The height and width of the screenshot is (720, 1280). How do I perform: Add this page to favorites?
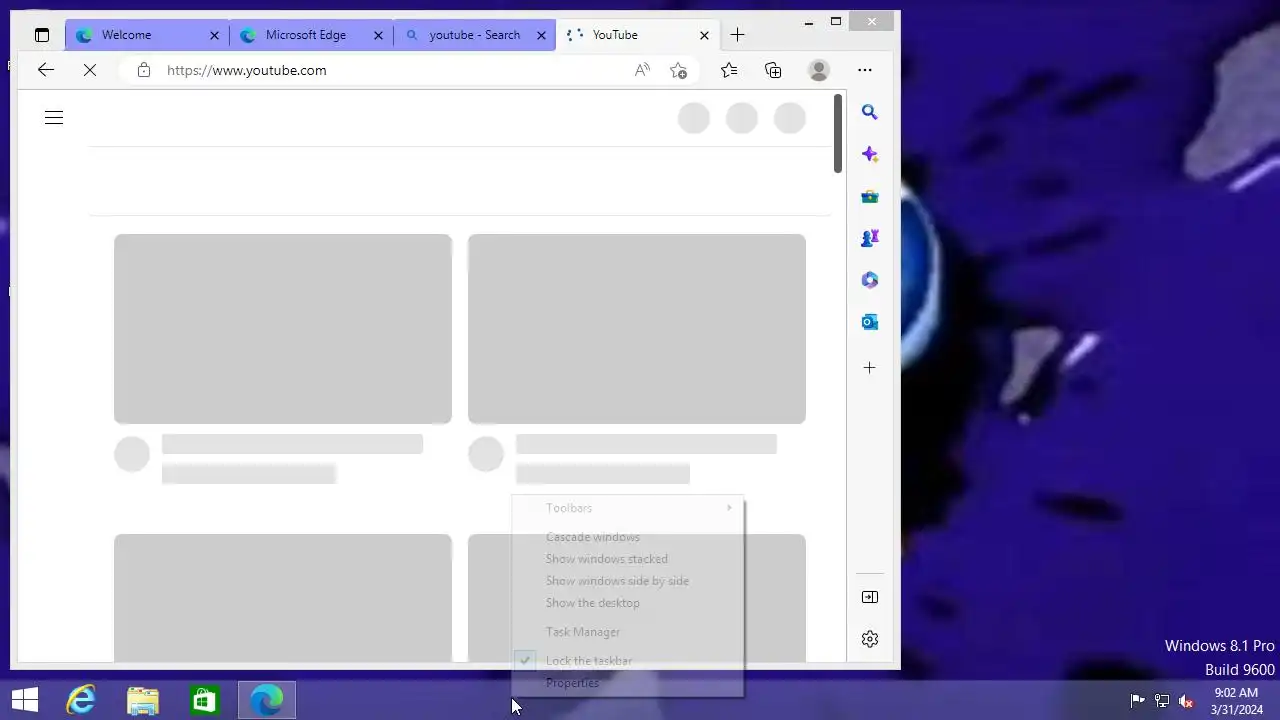[x=679, y=70]
